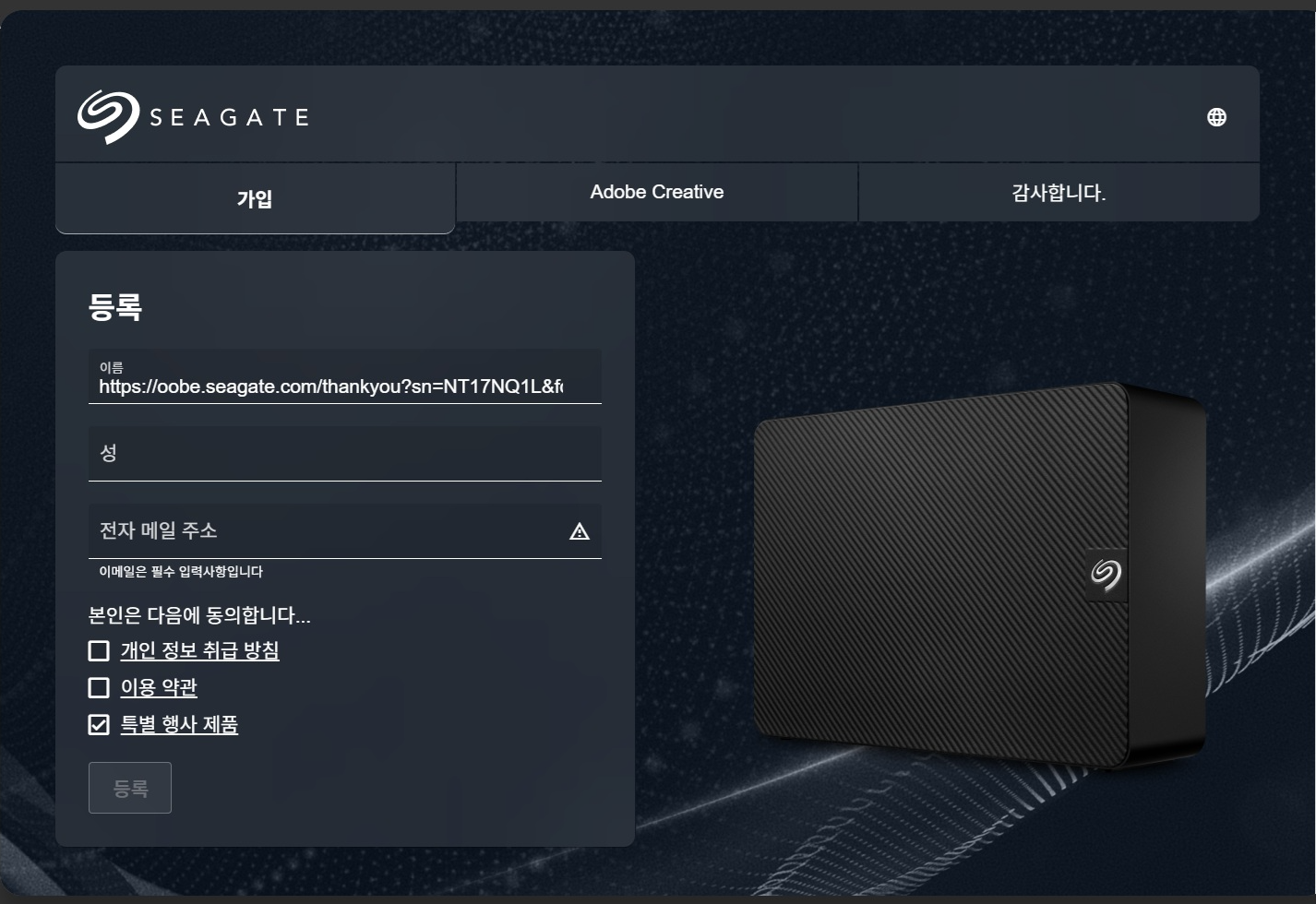Focus the 이름 field containing the URL
This screenshot has height=904, width=1316.
(345, 376)
